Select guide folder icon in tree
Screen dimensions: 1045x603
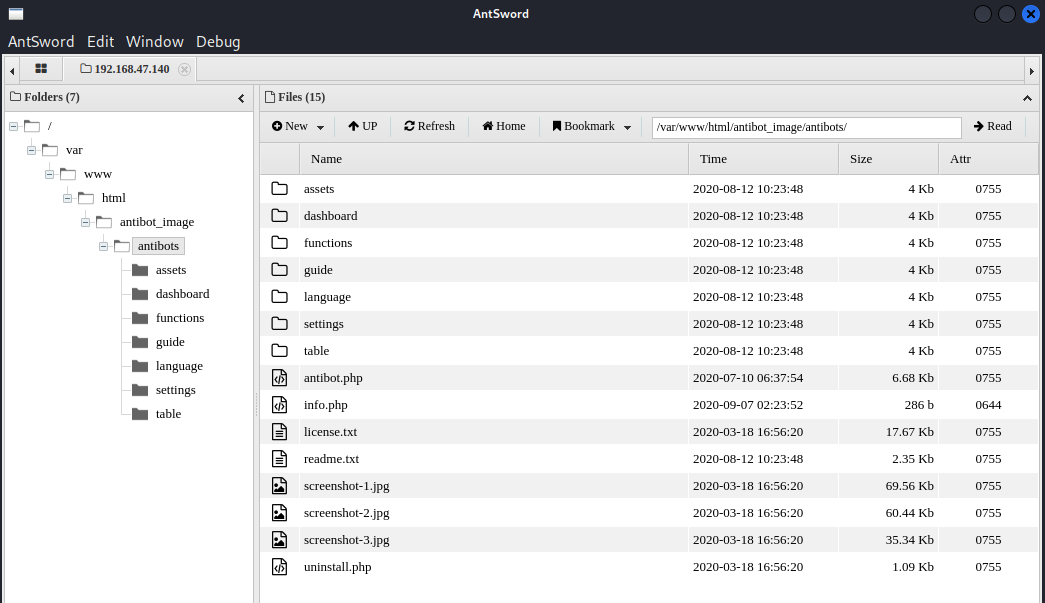[140, 342]
